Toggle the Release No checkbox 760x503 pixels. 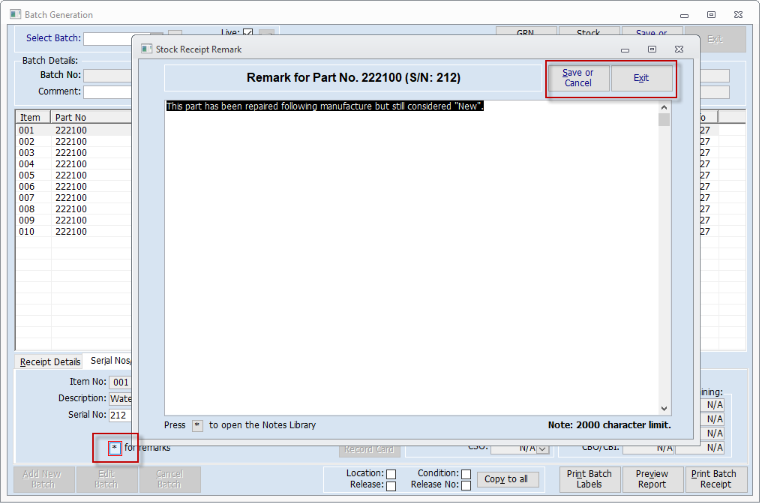[466, 486]
